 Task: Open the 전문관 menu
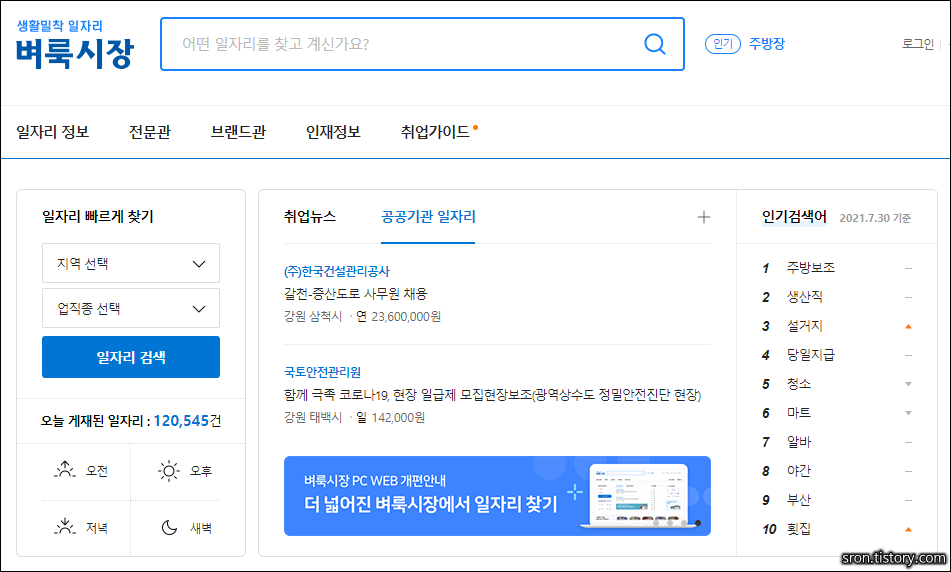click(150, 132)
